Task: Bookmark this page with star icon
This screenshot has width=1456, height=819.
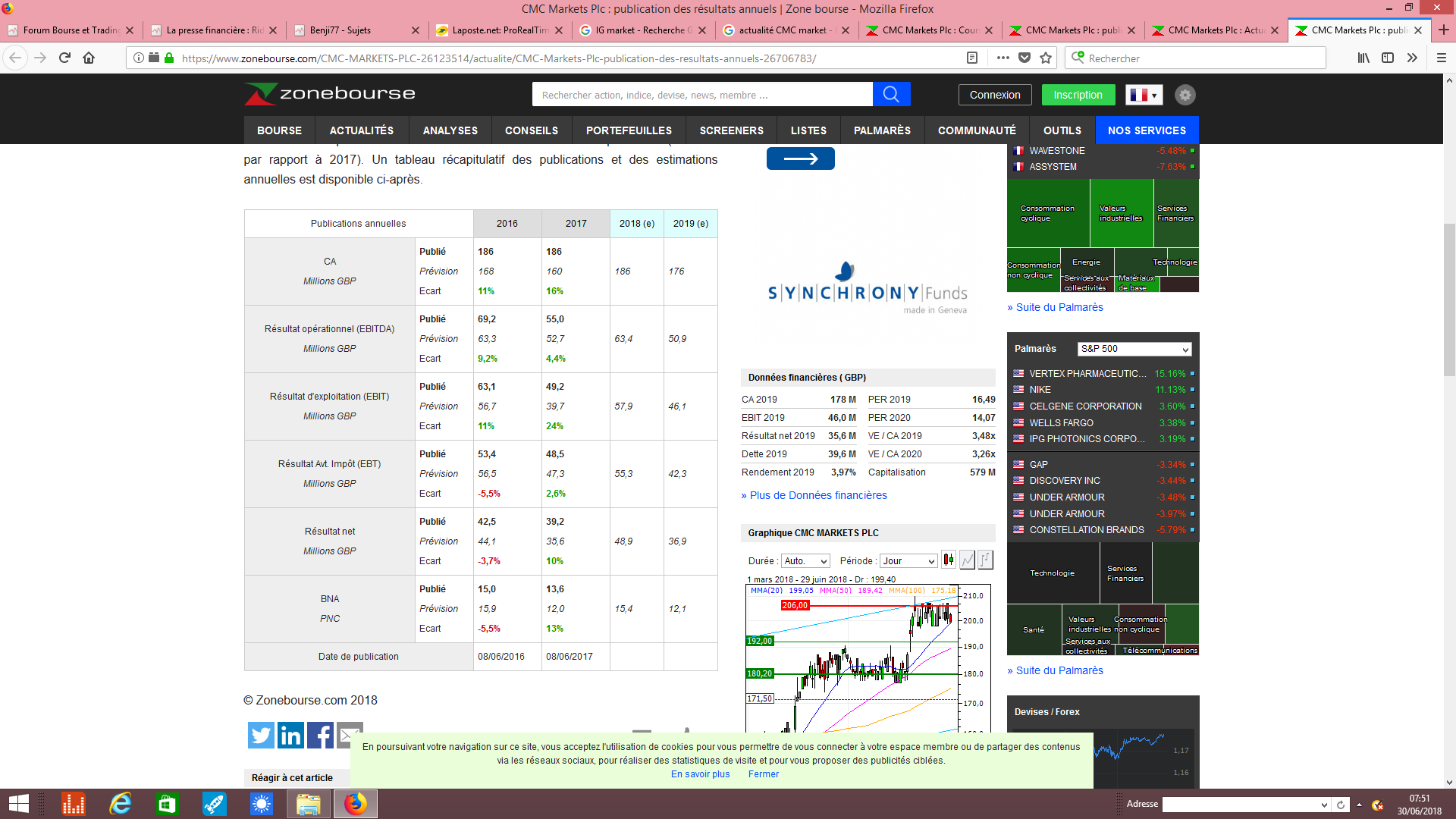Action: pyautogui.click(x=1046, y=58)
